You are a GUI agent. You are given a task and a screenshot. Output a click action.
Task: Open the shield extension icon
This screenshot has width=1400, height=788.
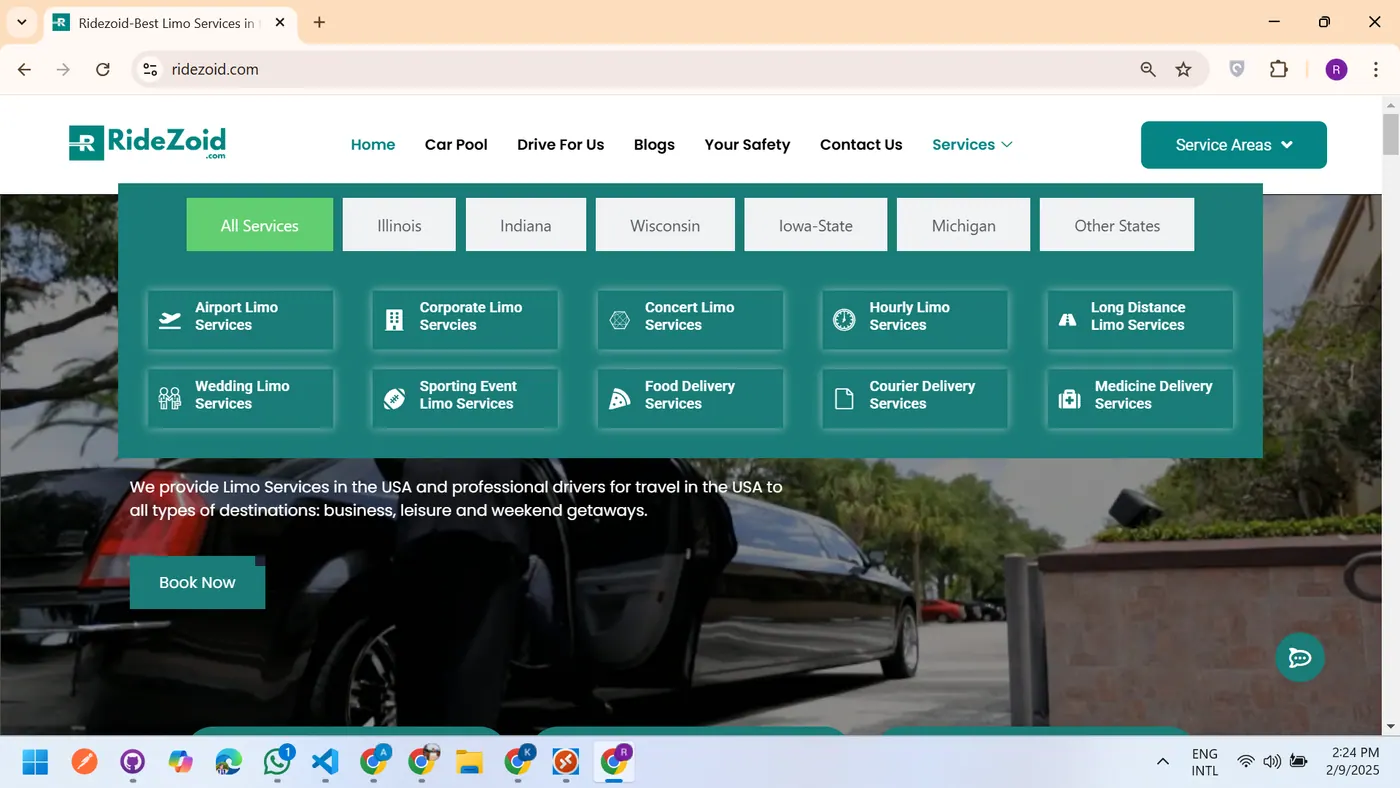pos(1237,69)
